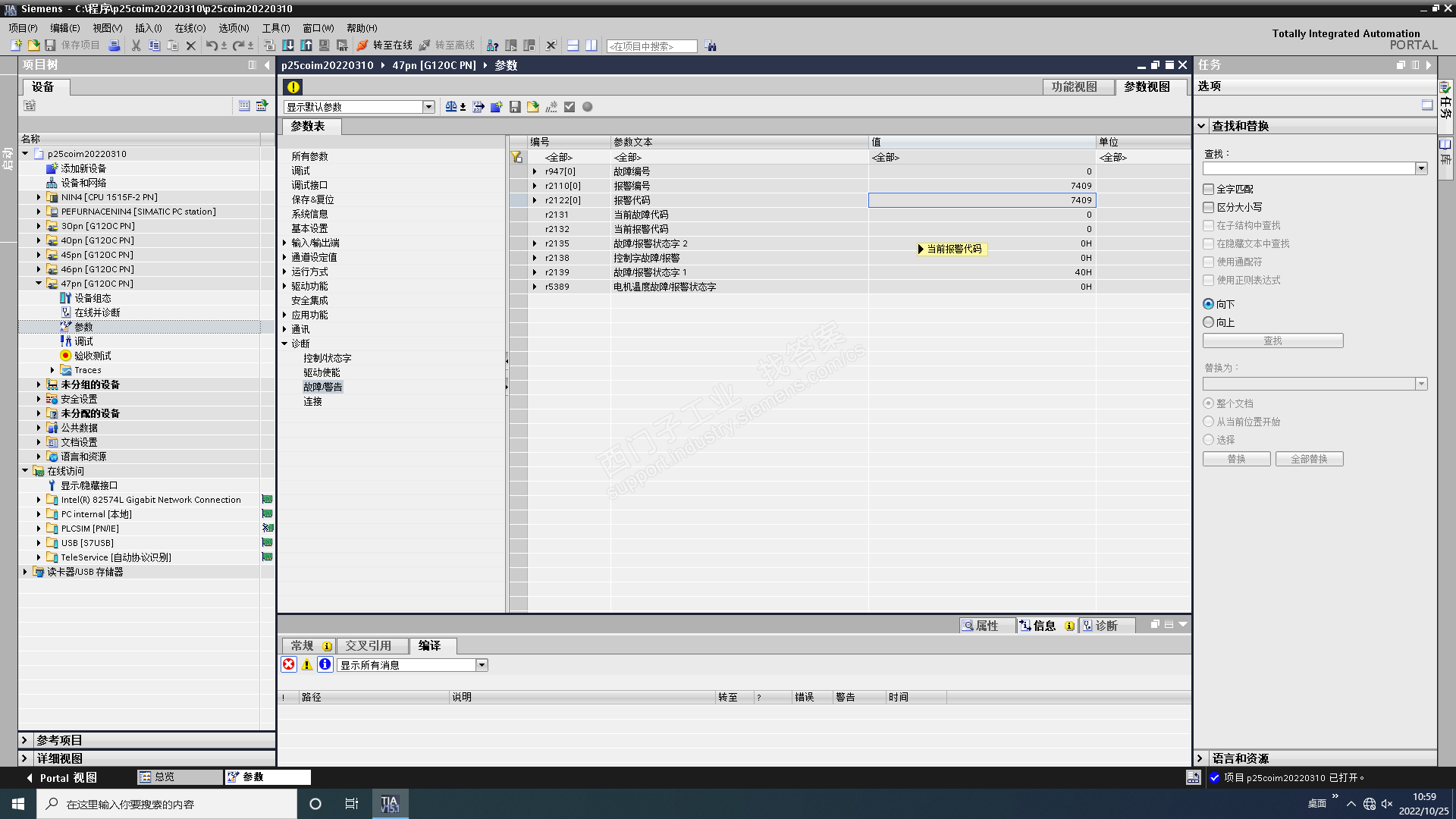Viewport: 1456px width, 819px height.
Task: Select the 向上 radio button
Action: click(x=1209, y=322)
